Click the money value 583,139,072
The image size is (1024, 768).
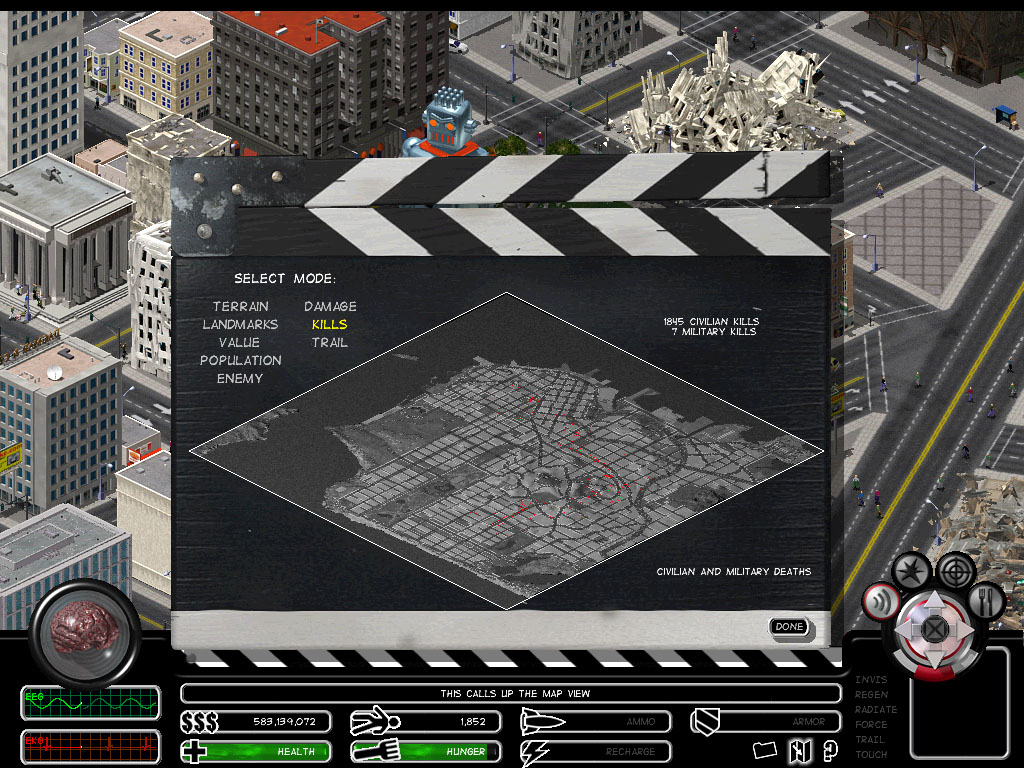285,722
